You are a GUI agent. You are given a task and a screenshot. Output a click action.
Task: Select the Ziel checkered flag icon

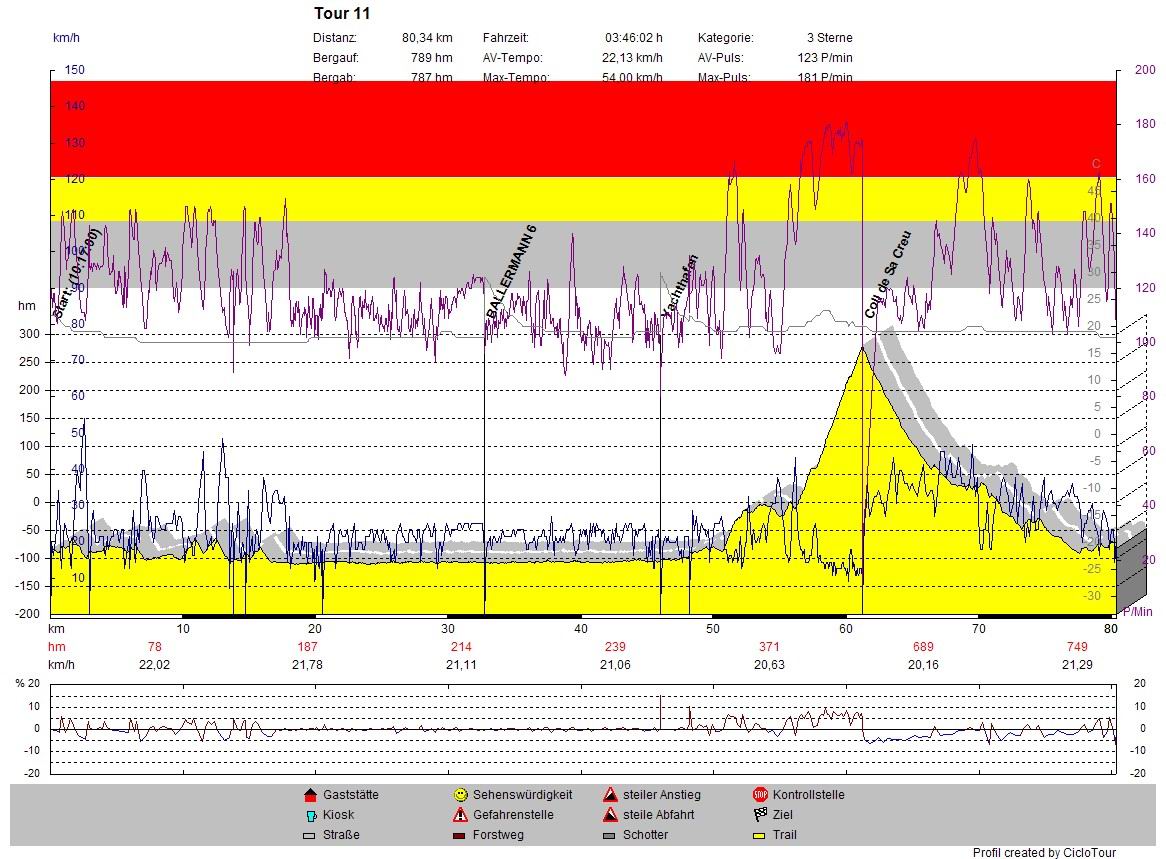point(760,815)
